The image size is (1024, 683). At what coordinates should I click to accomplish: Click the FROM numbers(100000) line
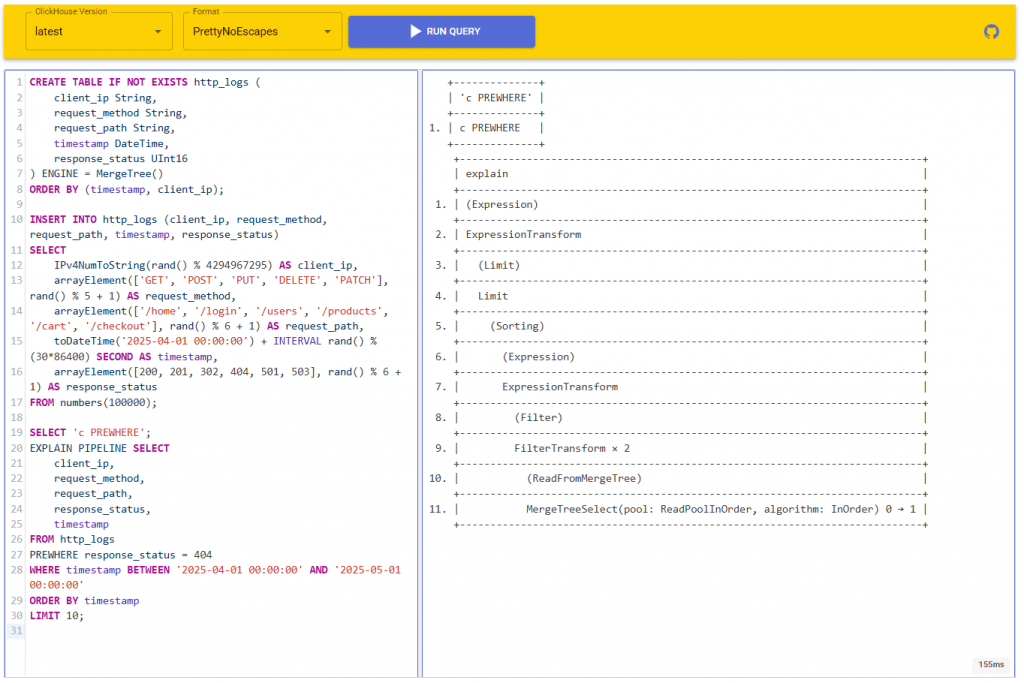(93, 402)
